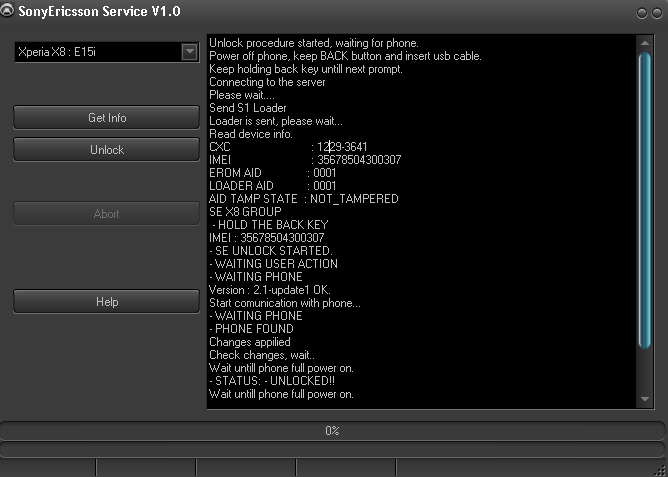Click the greyed-out Abort button
This screenshot has height=477, width=668.
click(106, 214)
